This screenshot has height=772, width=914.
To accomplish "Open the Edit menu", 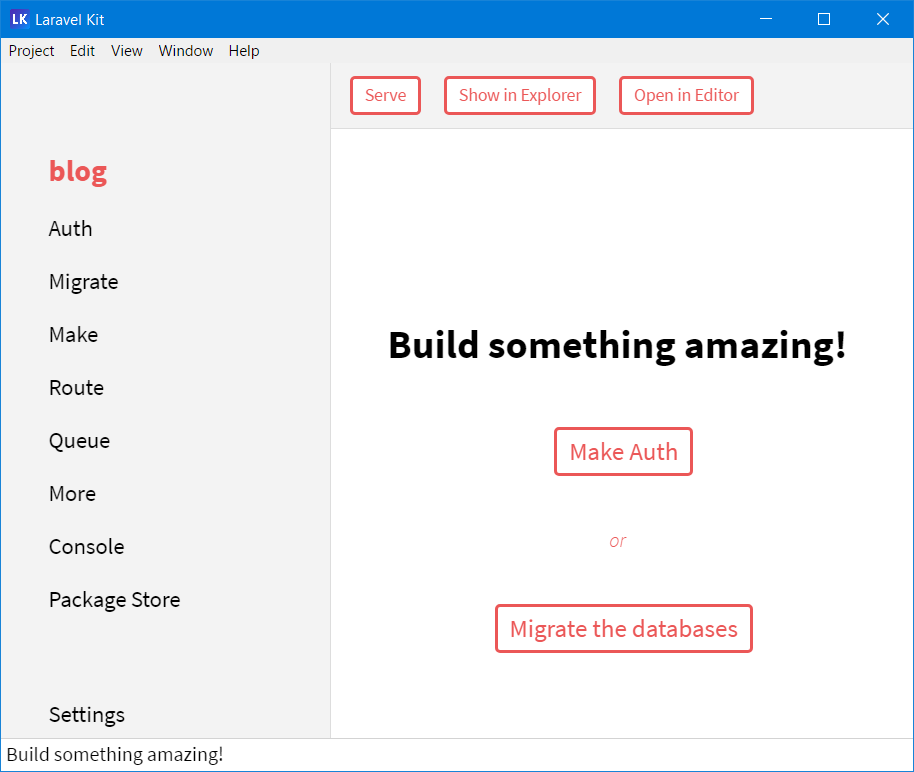I will pyautogui.click(x=82, y=51).
